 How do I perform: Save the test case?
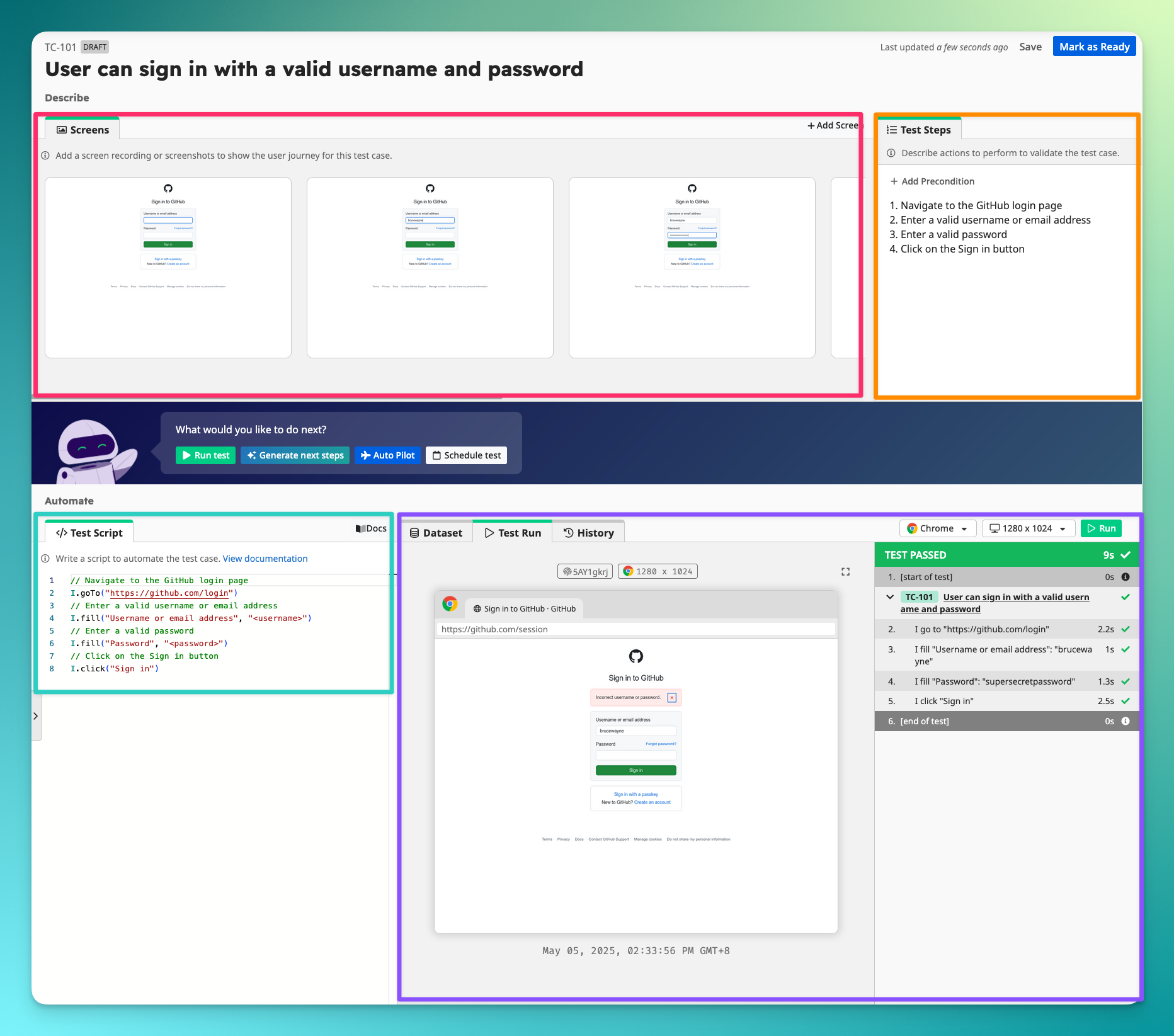click(1030, 47)
